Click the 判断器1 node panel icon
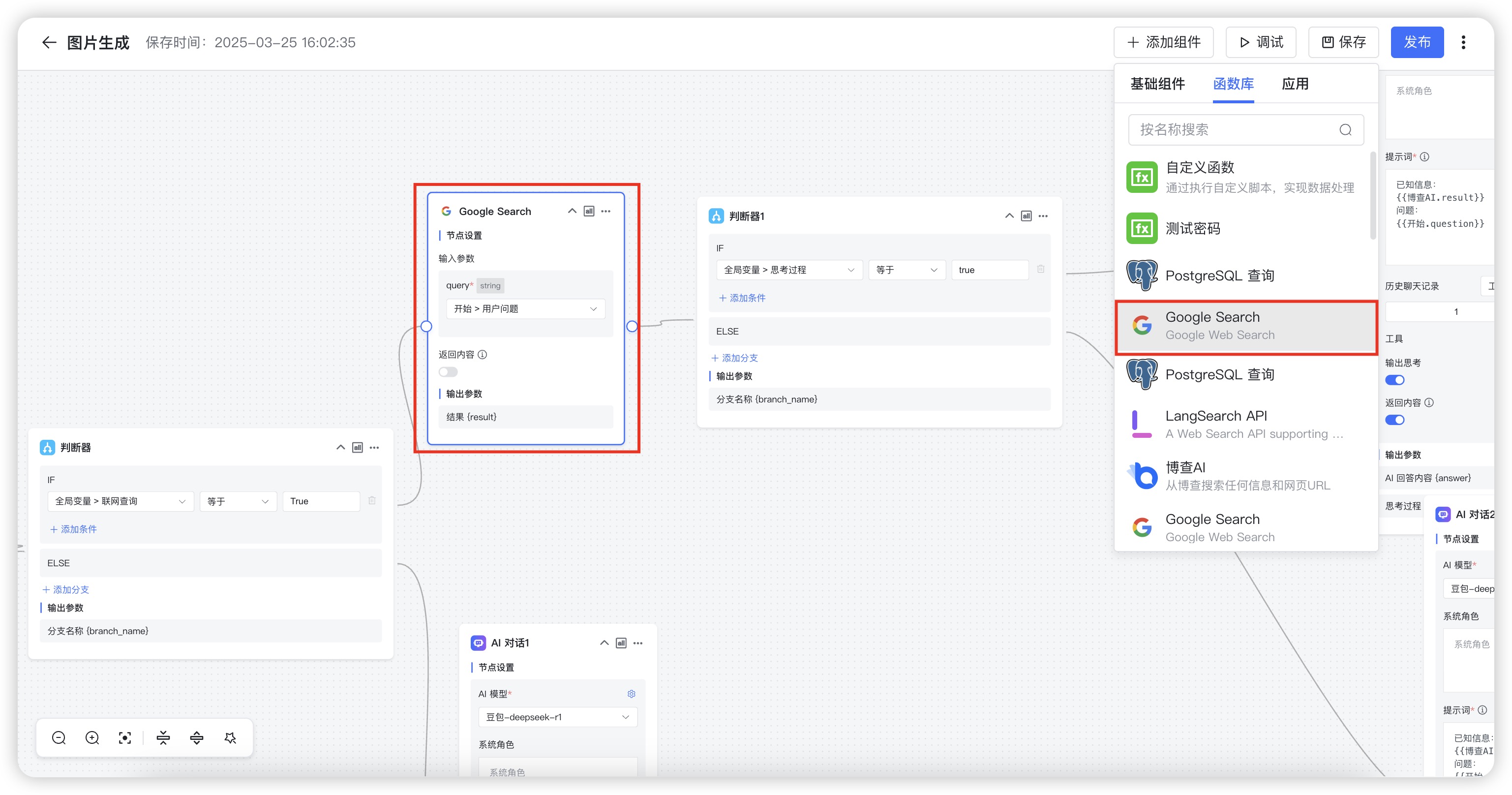The image size is (1512, 795). point(1026,216)
